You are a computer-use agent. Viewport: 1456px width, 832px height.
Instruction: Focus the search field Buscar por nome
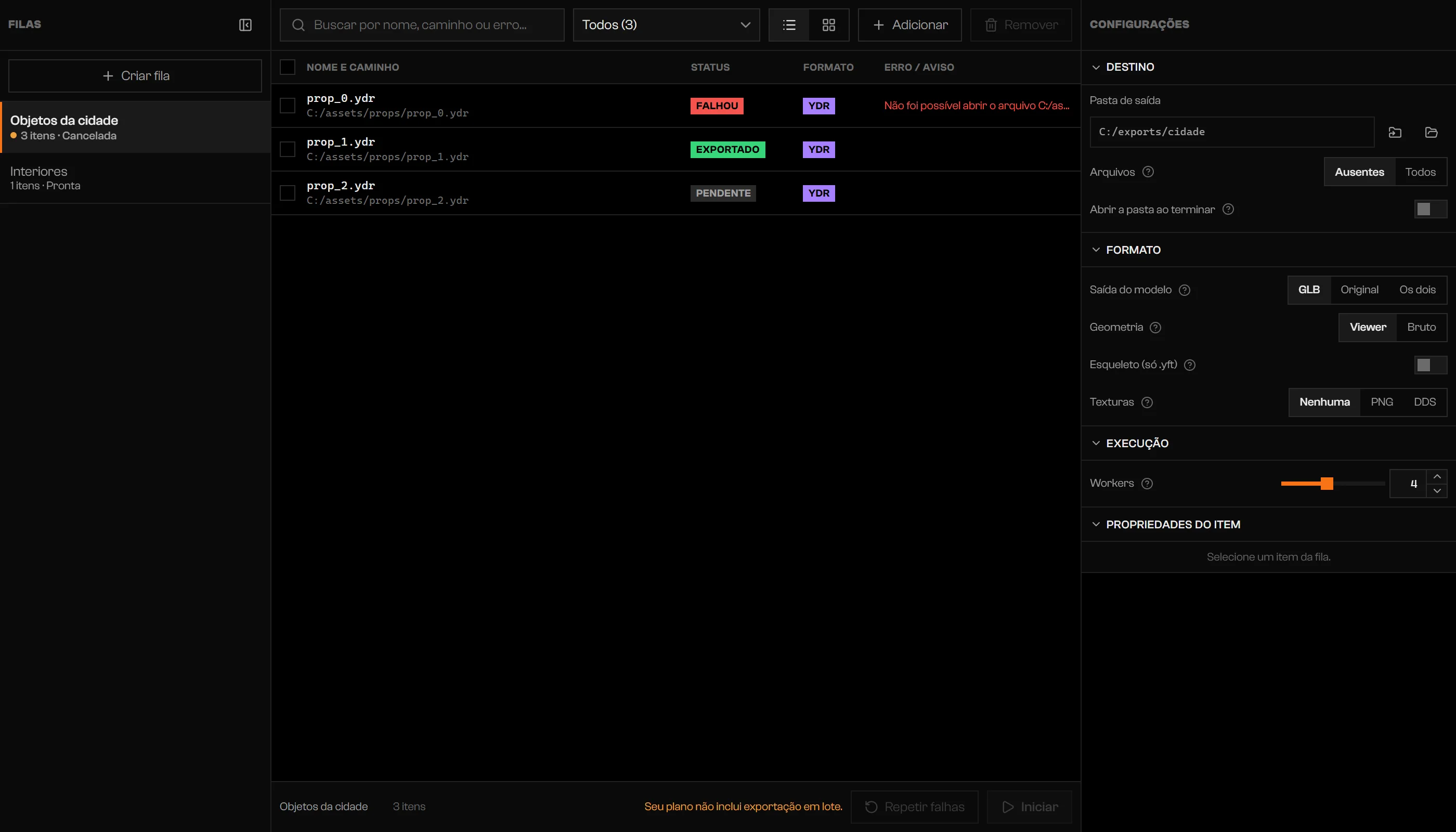tap(422, 24)
